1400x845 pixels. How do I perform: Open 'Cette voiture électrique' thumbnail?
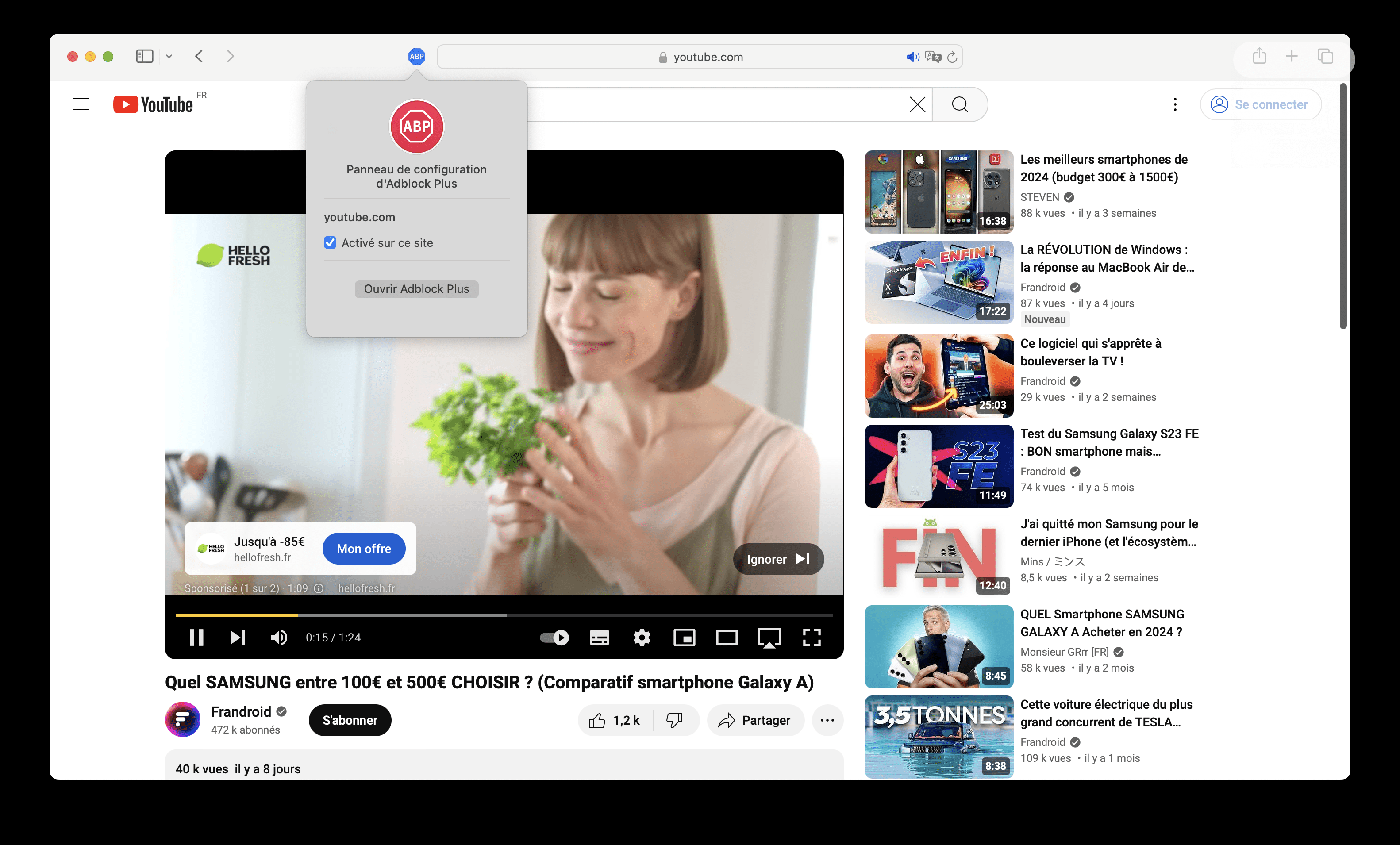pos(938,737)
